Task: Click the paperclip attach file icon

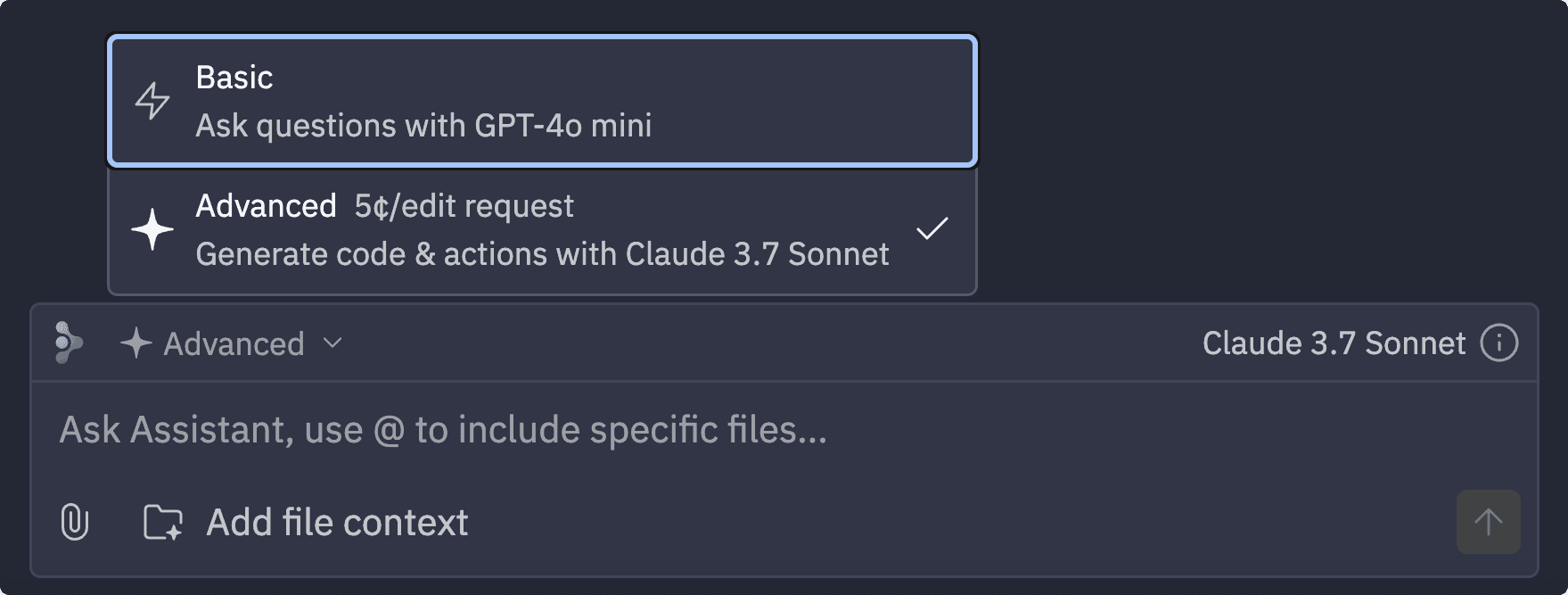Action: [x=75, y=522]
